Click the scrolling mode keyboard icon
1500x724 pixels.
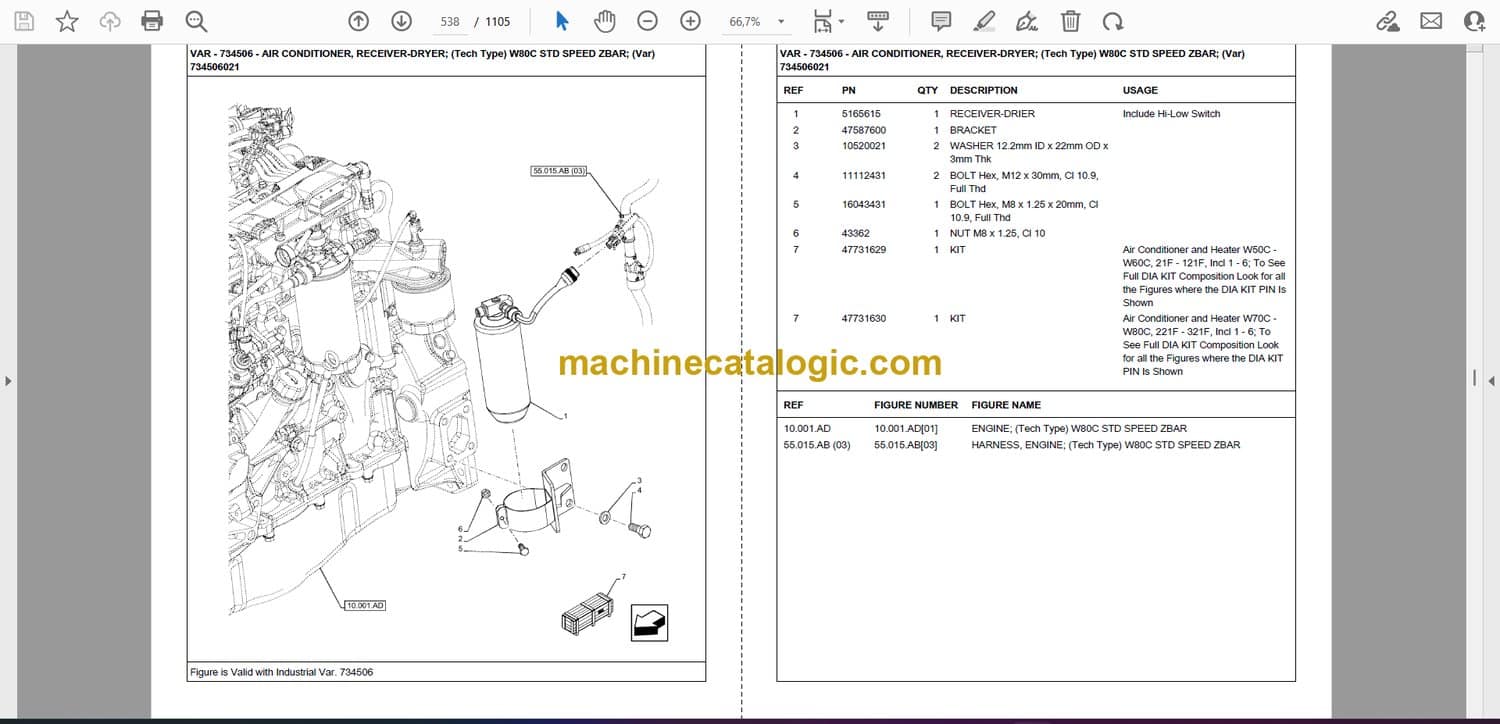click(878, 21)
